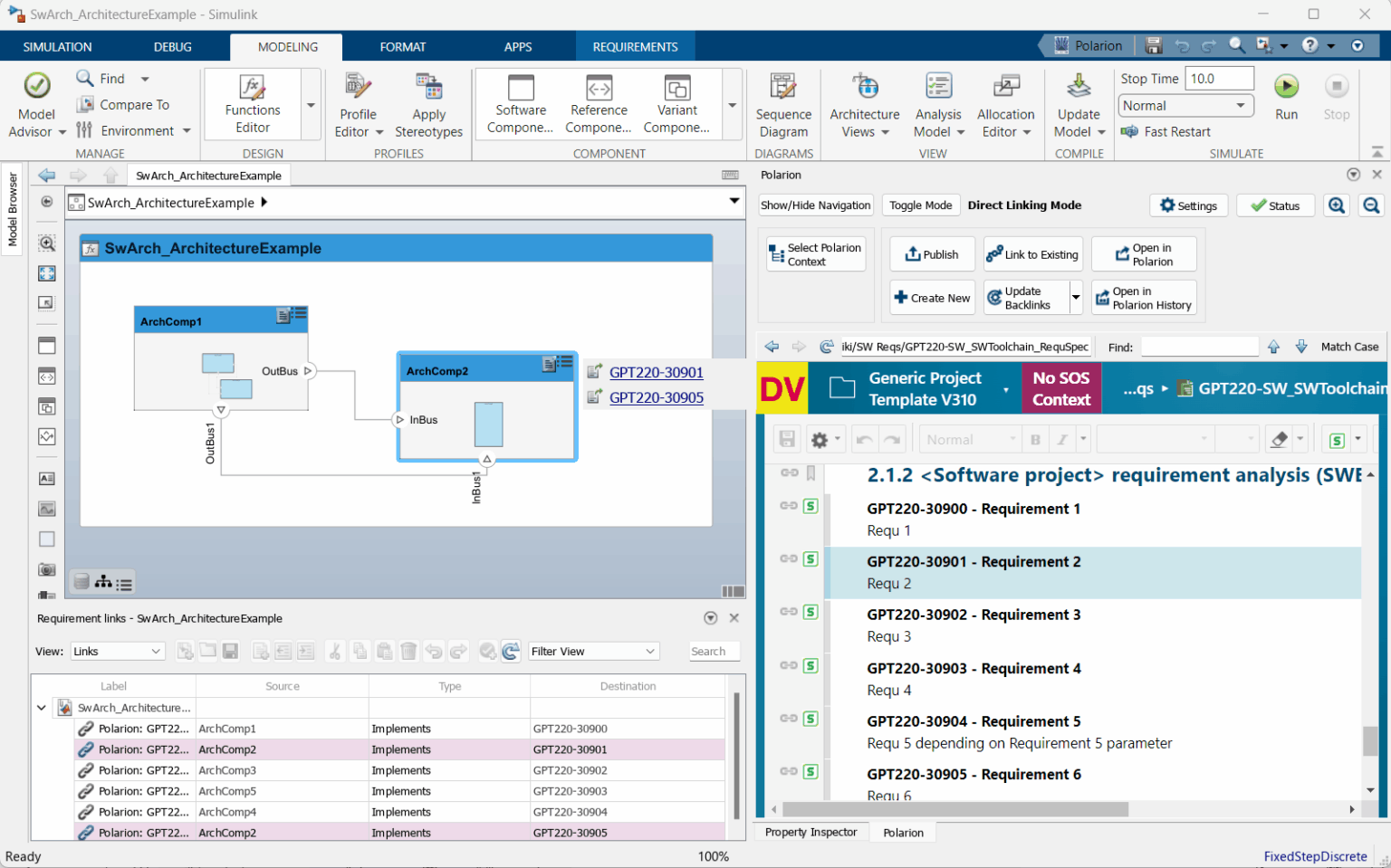The height and width of the screenshot is (868, 1391).
Task: Open the simulation mode Normal dropdown
Action: tap(1185, 105)
